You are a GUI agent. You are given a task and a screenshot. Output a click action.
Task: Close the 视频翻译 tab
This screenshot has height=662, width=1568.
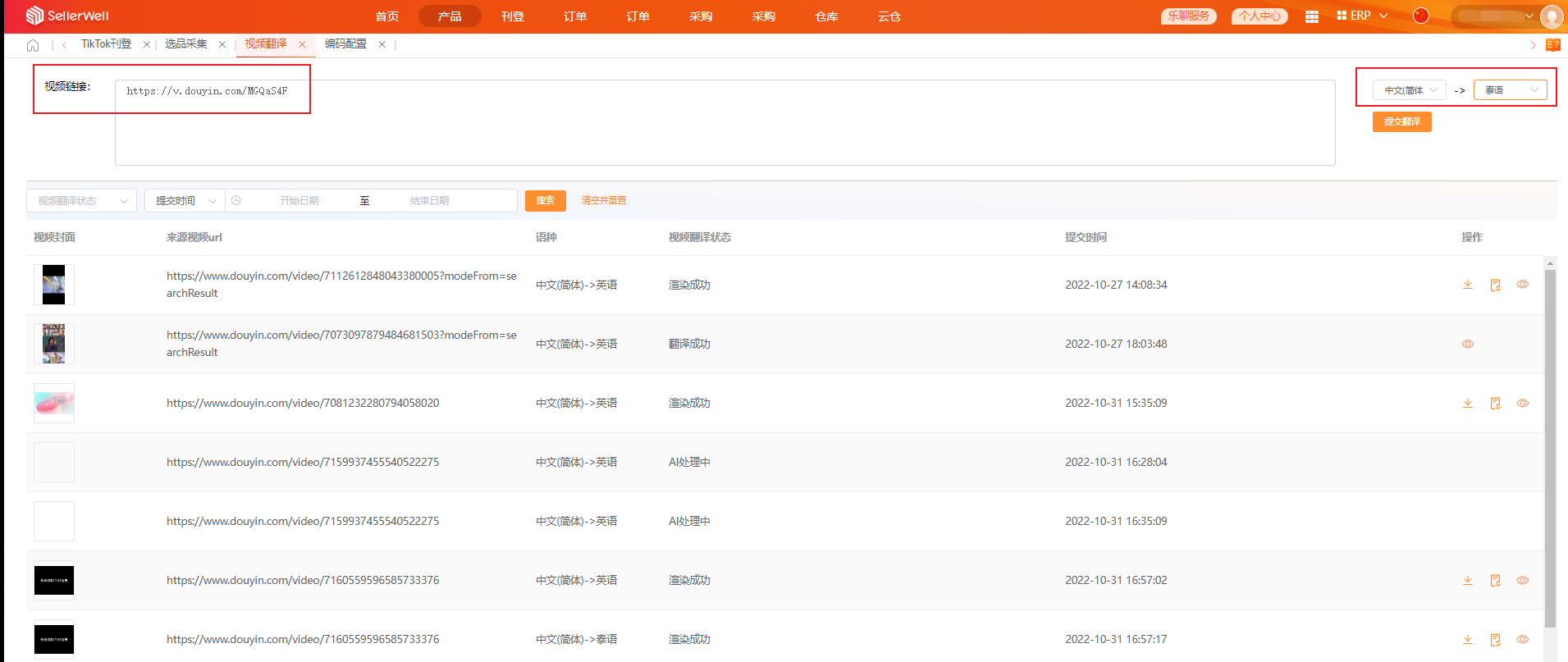click(302, 44)
